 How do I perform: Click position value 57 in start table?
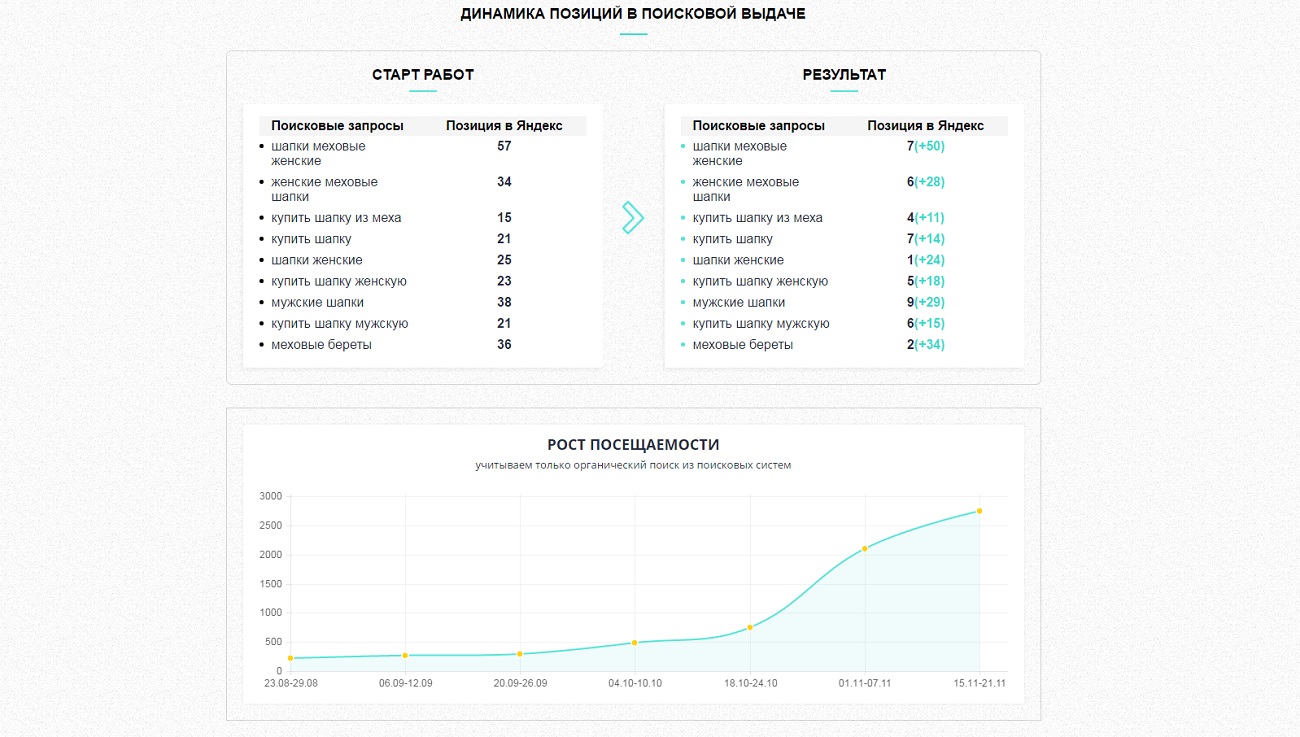[x=504, y=146]
